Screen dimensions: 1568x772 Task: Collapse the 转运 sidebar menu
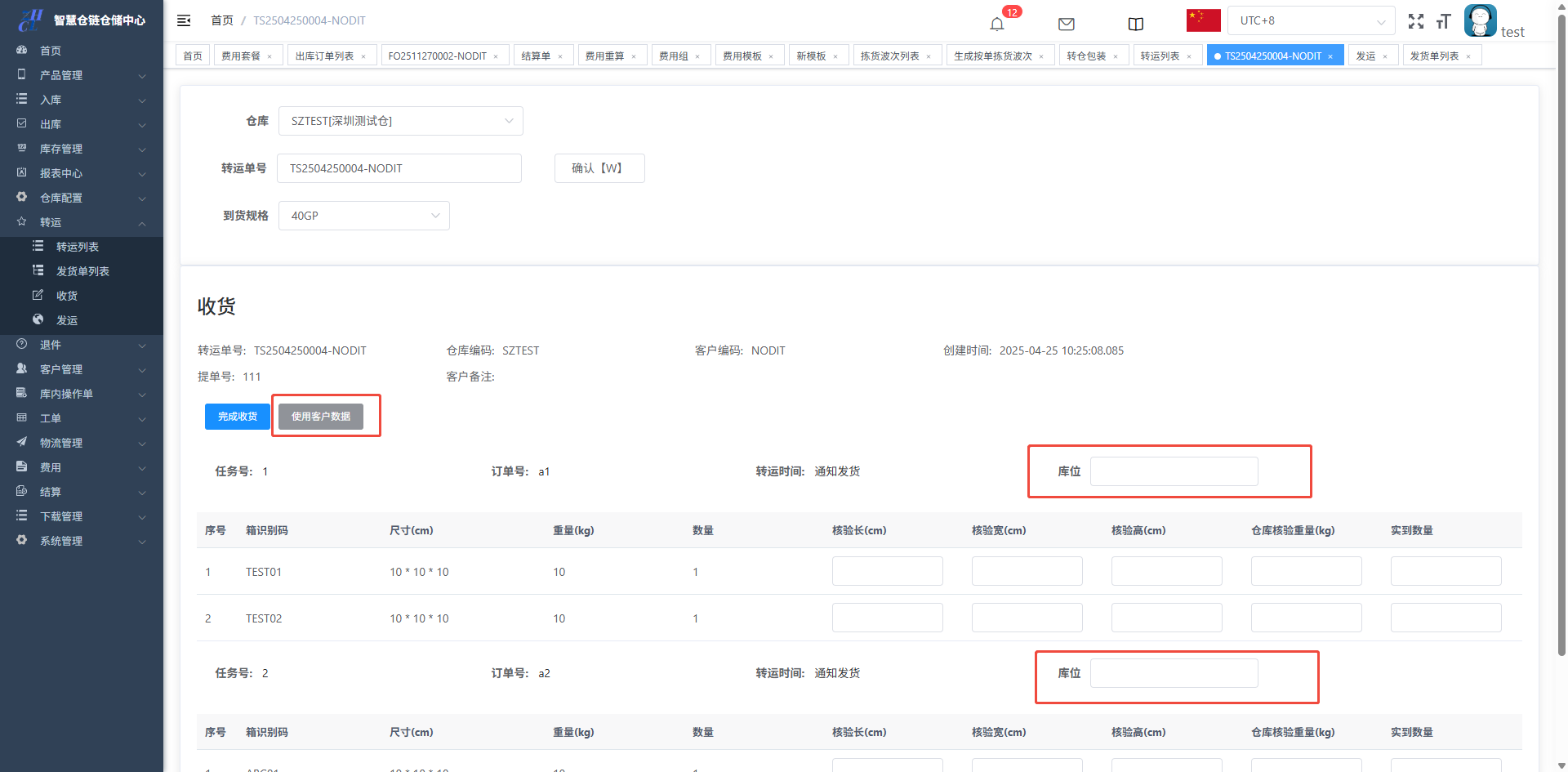[x=82, y=222]
